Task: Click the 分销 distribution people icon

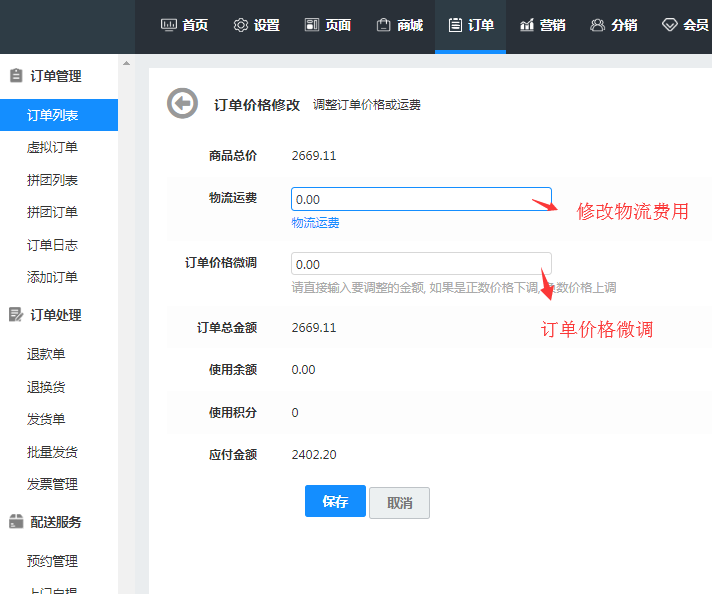Action: (x=598, y=25)
